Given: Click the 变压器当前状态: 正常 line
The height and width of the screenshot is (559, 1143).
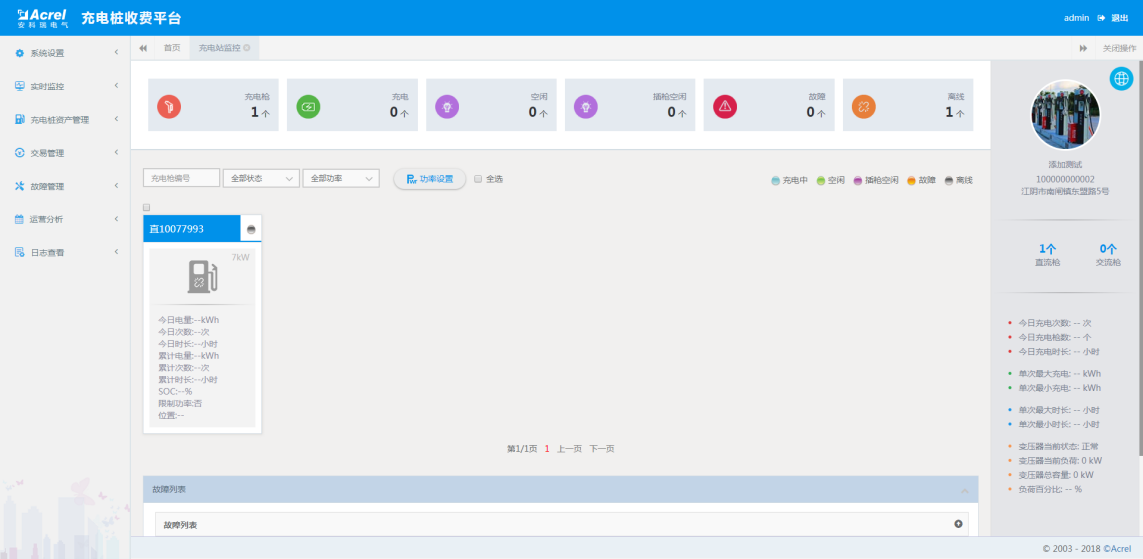Looking at the screenshot, I should [x=1058, y=446].
